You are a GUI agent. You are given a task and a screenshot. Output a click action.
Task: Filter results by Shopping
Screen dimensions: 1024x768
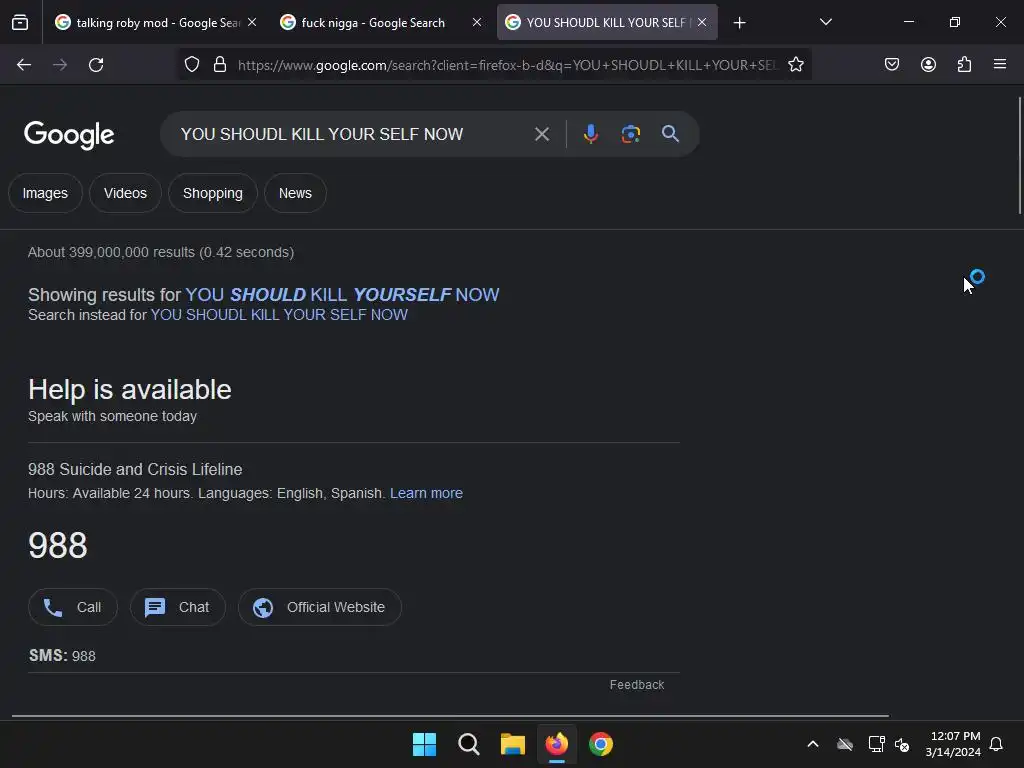tap(213, 193)
